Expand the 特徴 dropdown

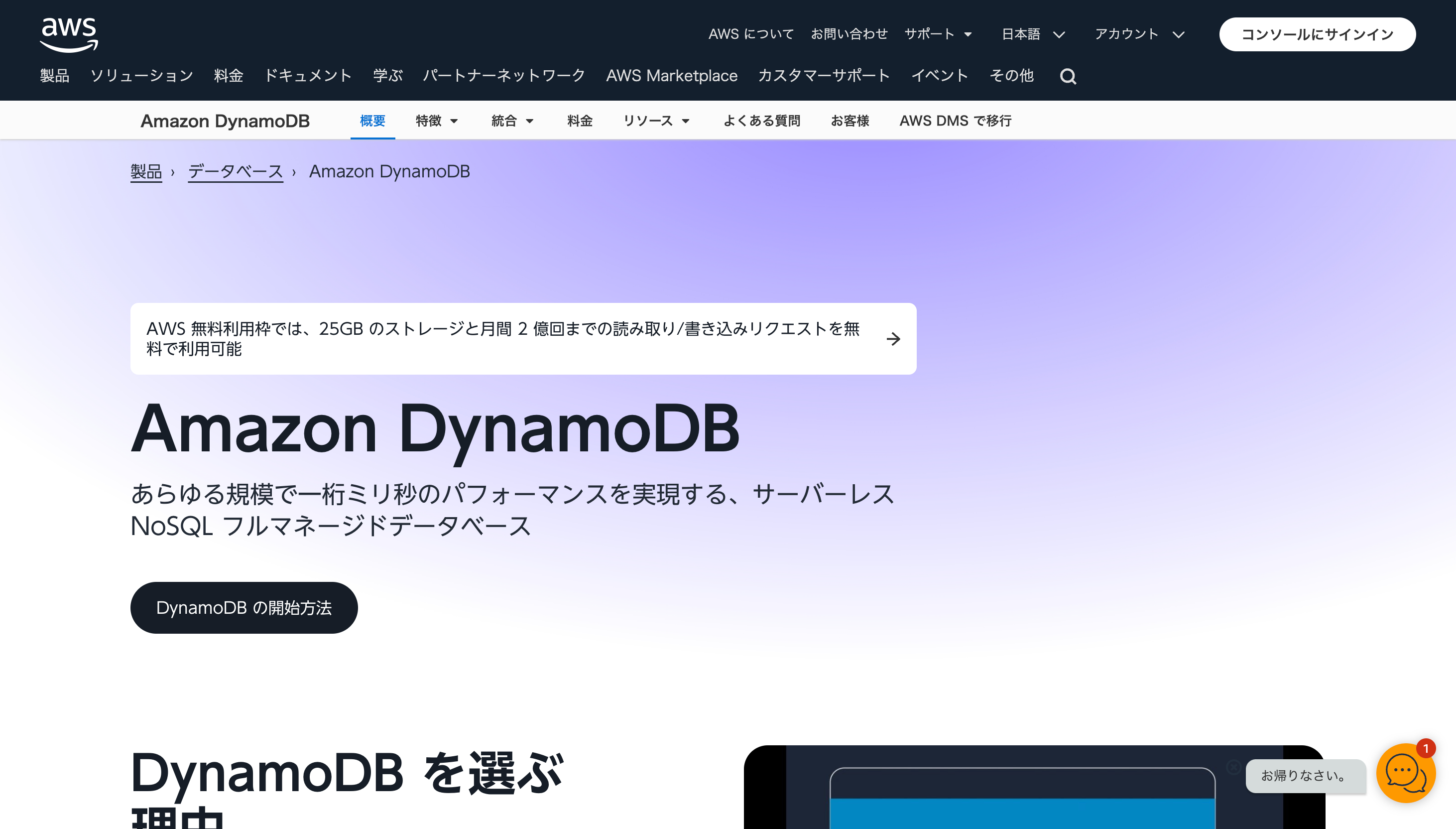[436, 121]
